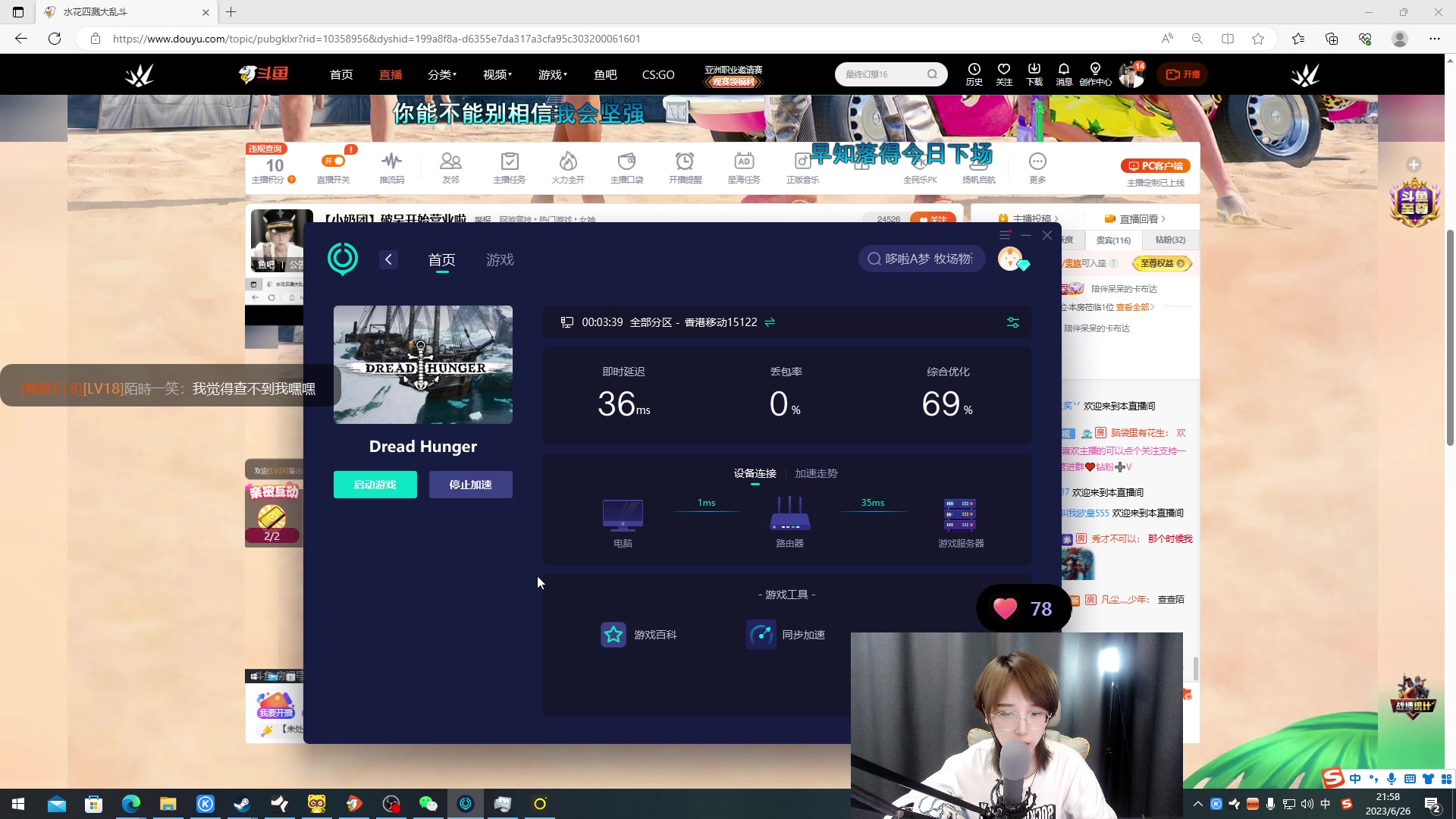This screenshot has width=1456, height=819.
Task: Expand the 视频 dropdown in Douyu nav
Action: point(497,74)
